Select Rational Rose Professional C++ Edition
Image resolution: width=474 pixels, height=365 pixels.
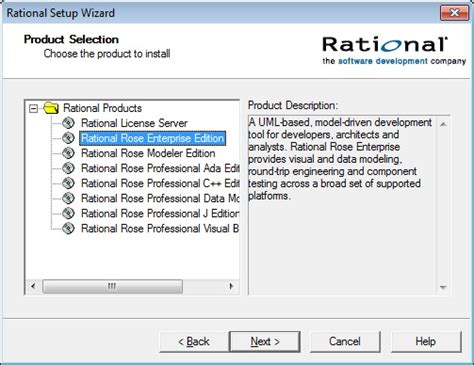click(160, 183)
